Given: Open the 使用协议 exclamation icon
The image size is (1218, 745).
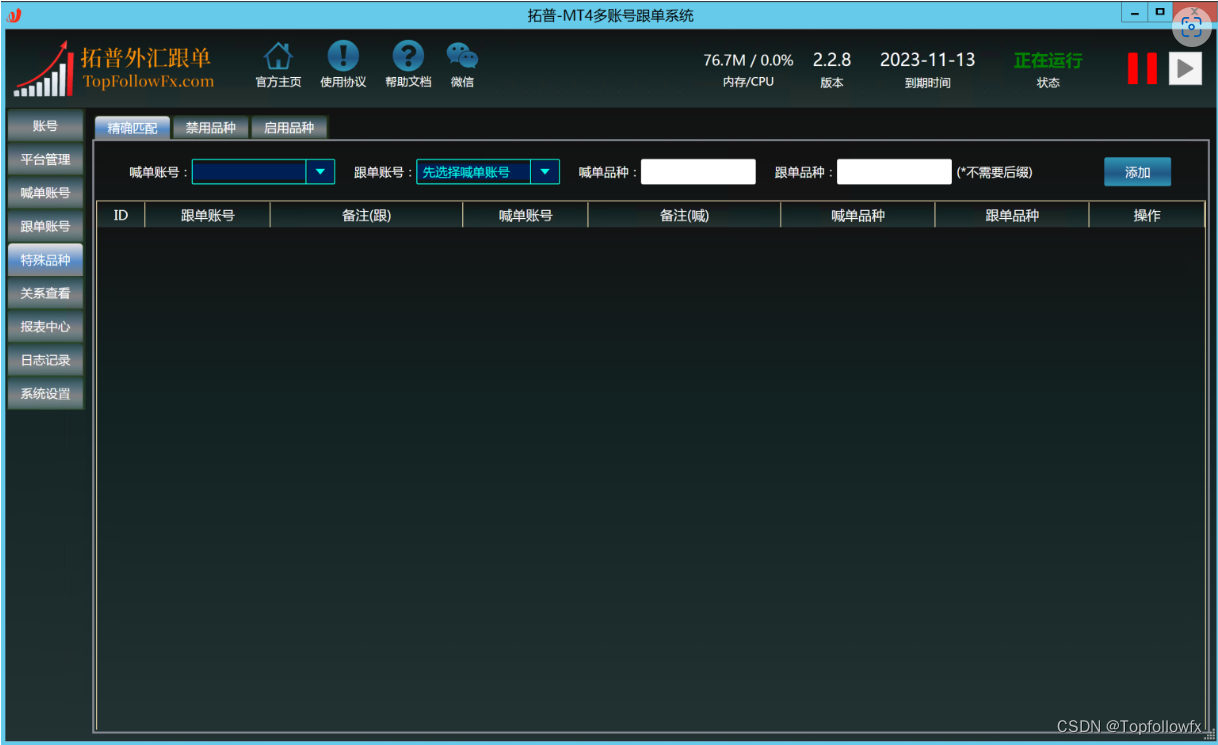Looking at the screenshot, I should pos(343,57).
